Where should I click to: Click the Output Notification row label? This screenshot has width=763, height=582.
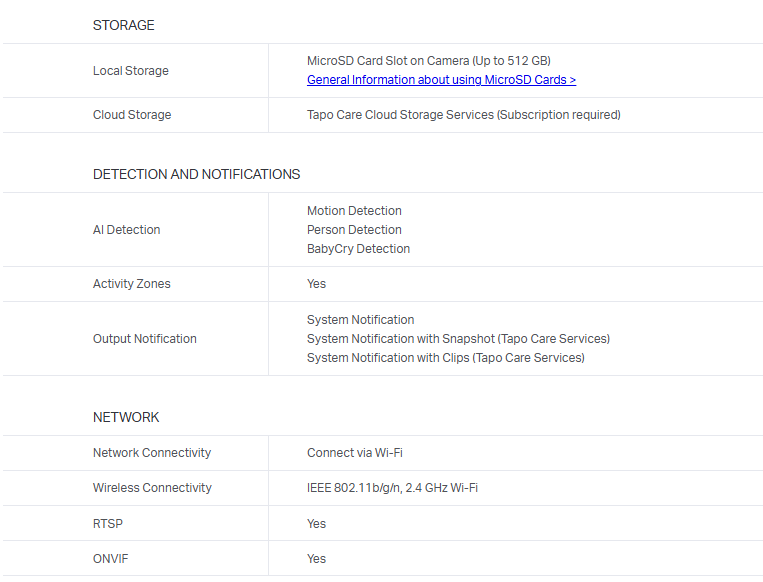pos(145,339)
